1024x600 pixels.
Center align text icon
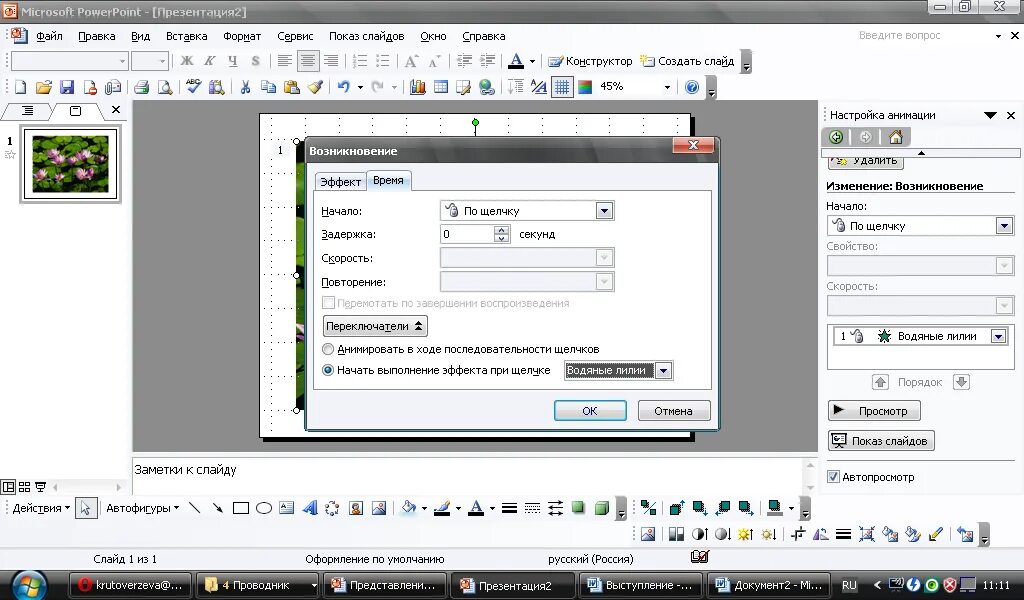308,61
